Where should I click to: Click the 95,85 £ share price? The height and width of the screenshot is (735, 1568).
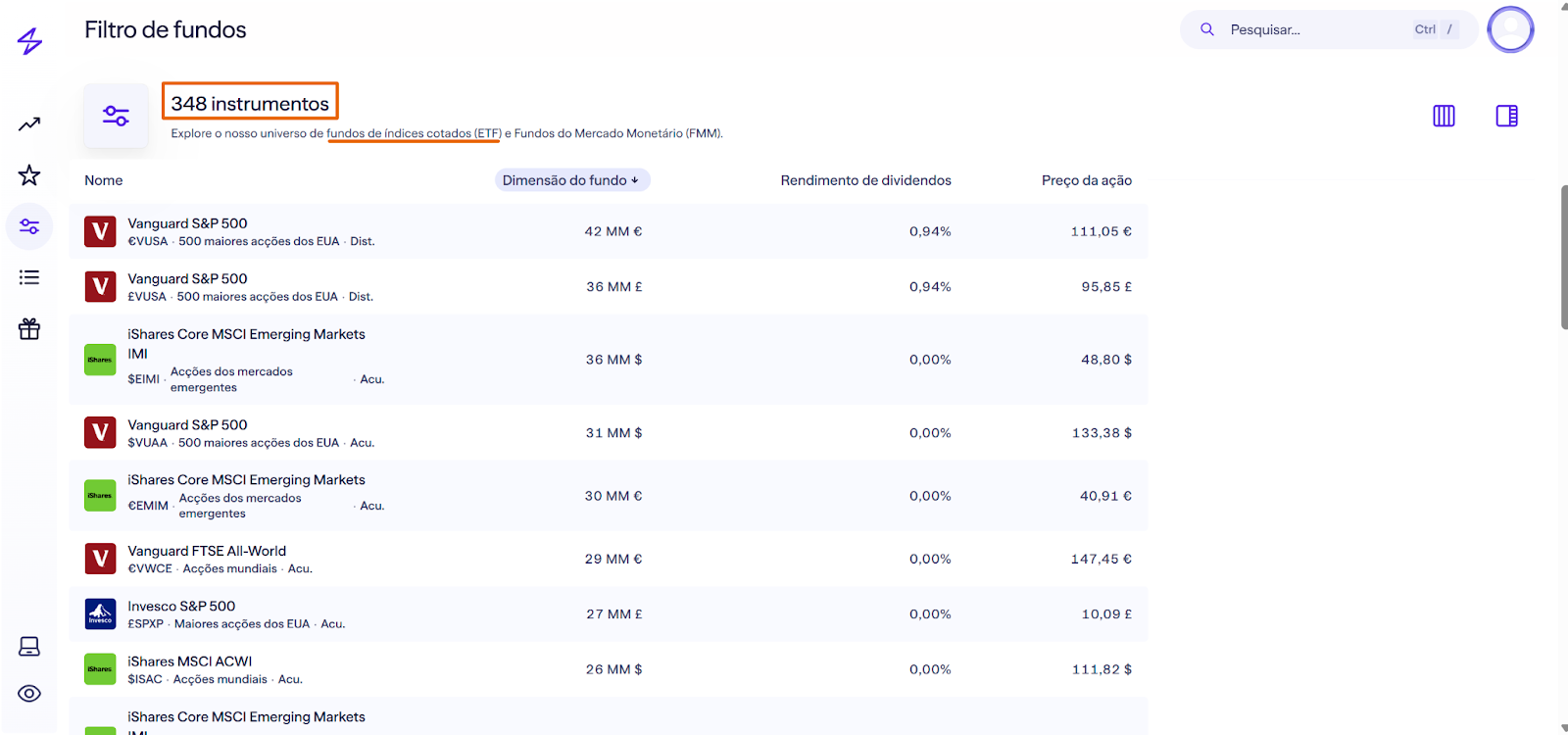click(x=1106, y=287)
